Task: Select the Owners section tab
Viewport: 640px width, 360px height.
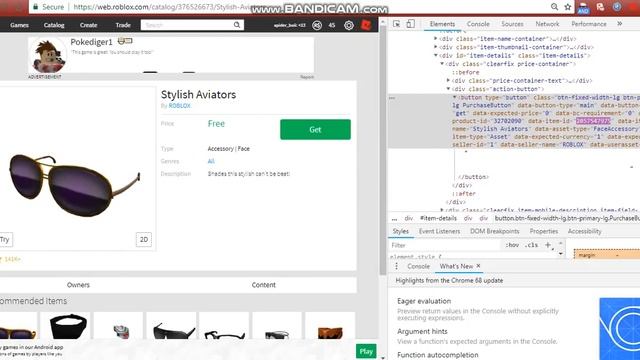Action: coord(78,285)
